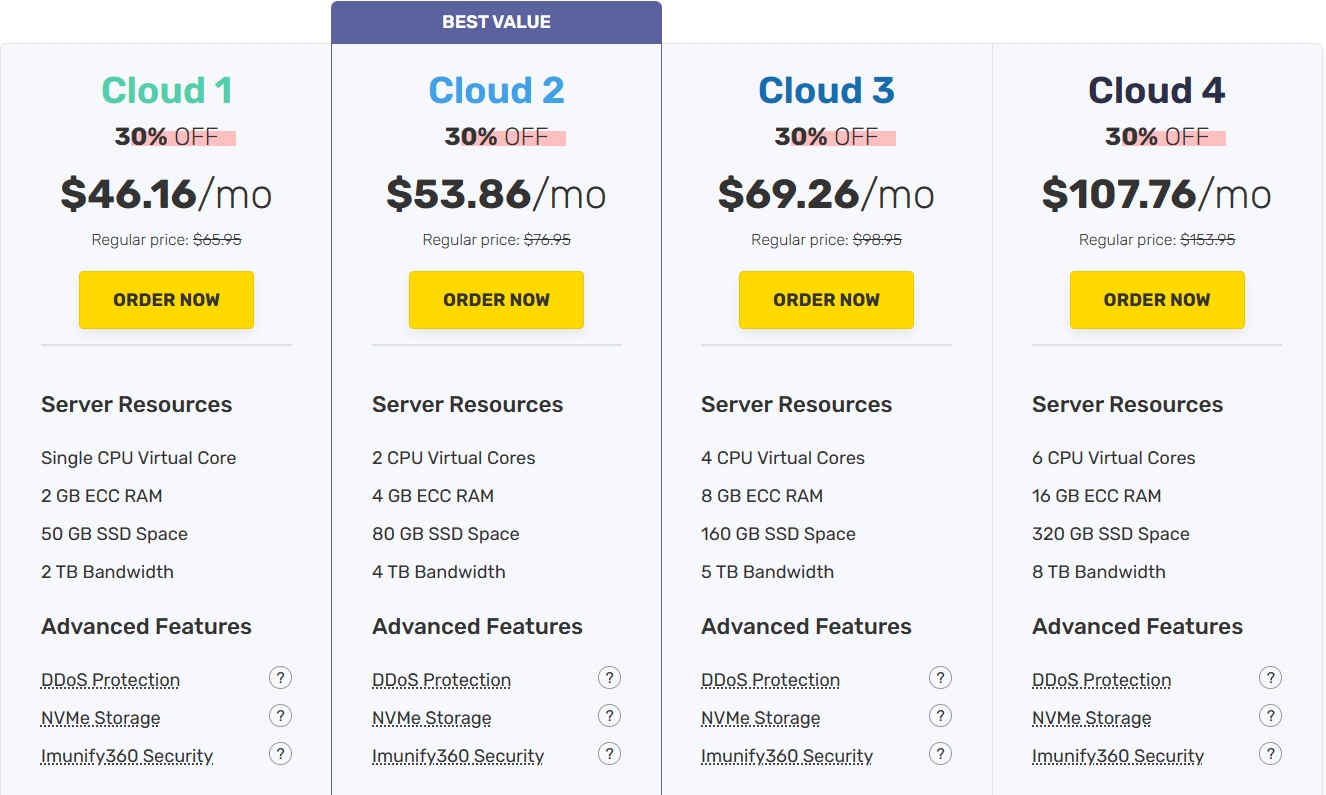Click the DDoS Protection help icon for Cloud 2
Image resolution: width=1326 pixels, height=795 pixels.
click(x=610, y=678)
